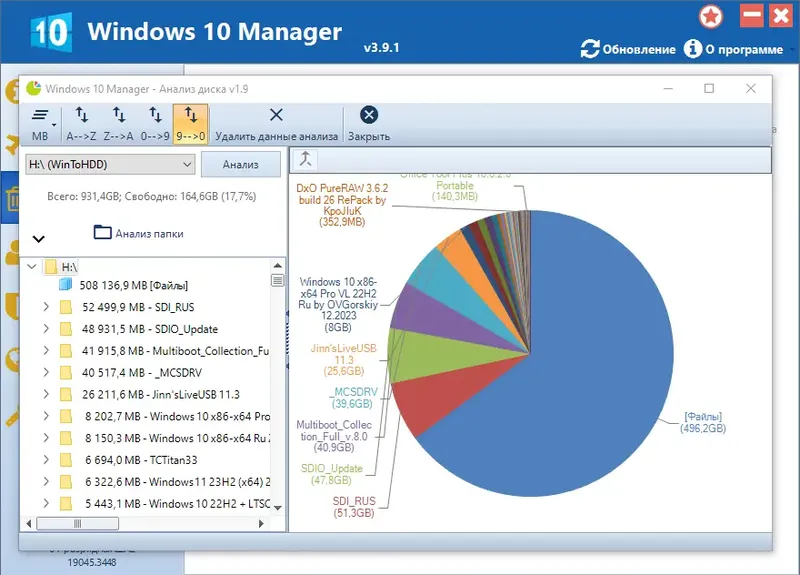The width and height of the screenshot is (800, 575).
Task: Click О программе in the main window
Action: pyautogui.click(x=734, y=49)
